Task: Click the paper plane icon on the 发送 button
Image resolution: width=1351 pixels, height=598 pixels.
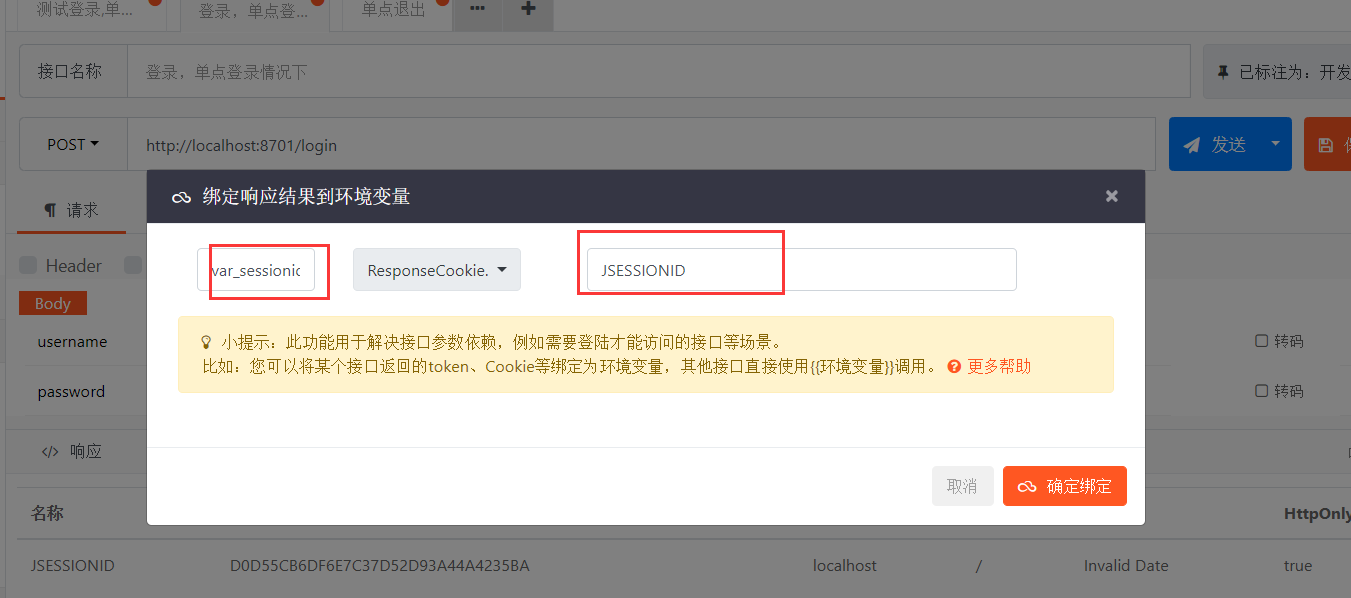Action: coord(1192,143)
